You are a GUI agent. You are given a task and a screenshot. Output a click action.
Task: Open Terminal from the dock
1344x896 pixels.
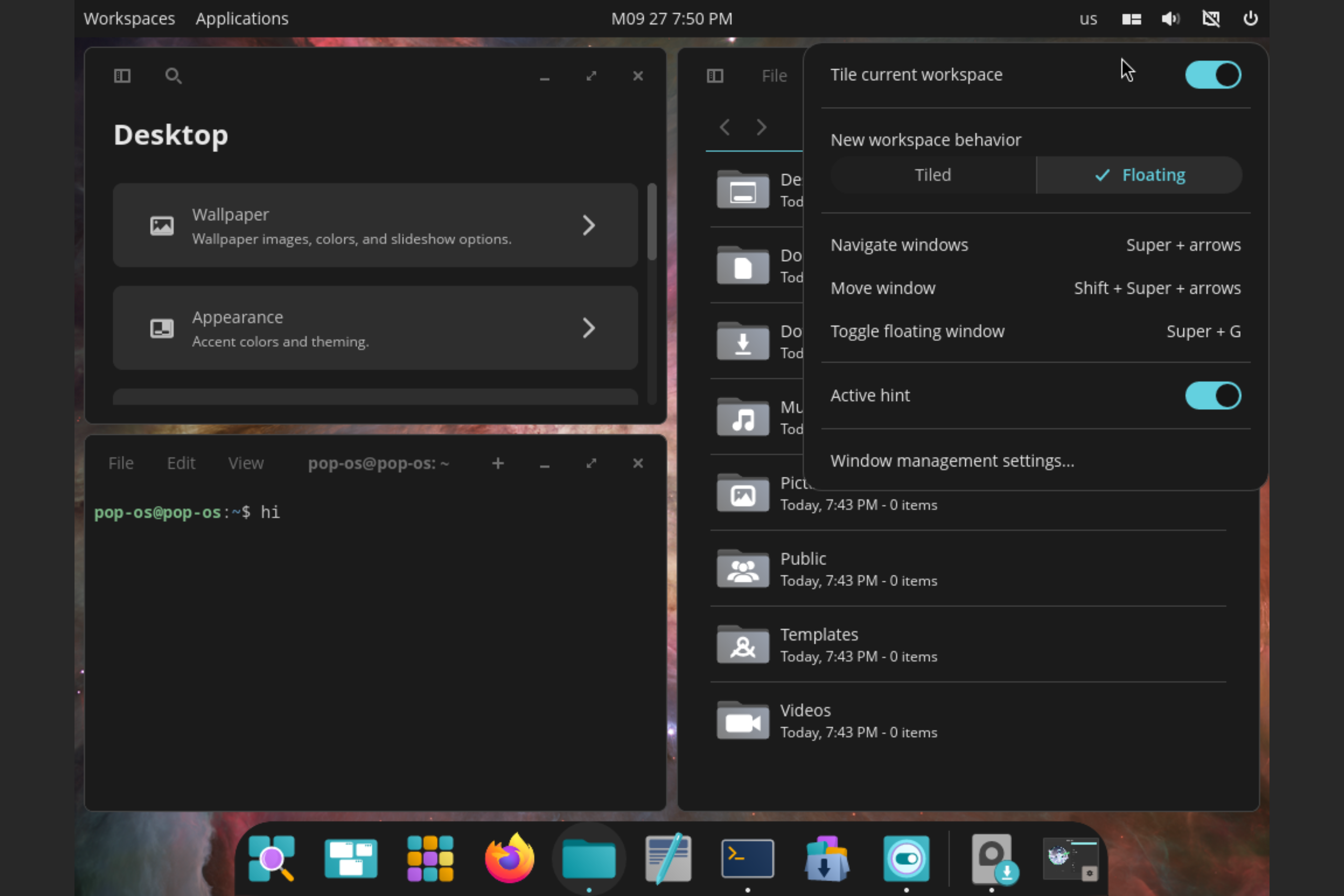[x=748, y=858]
